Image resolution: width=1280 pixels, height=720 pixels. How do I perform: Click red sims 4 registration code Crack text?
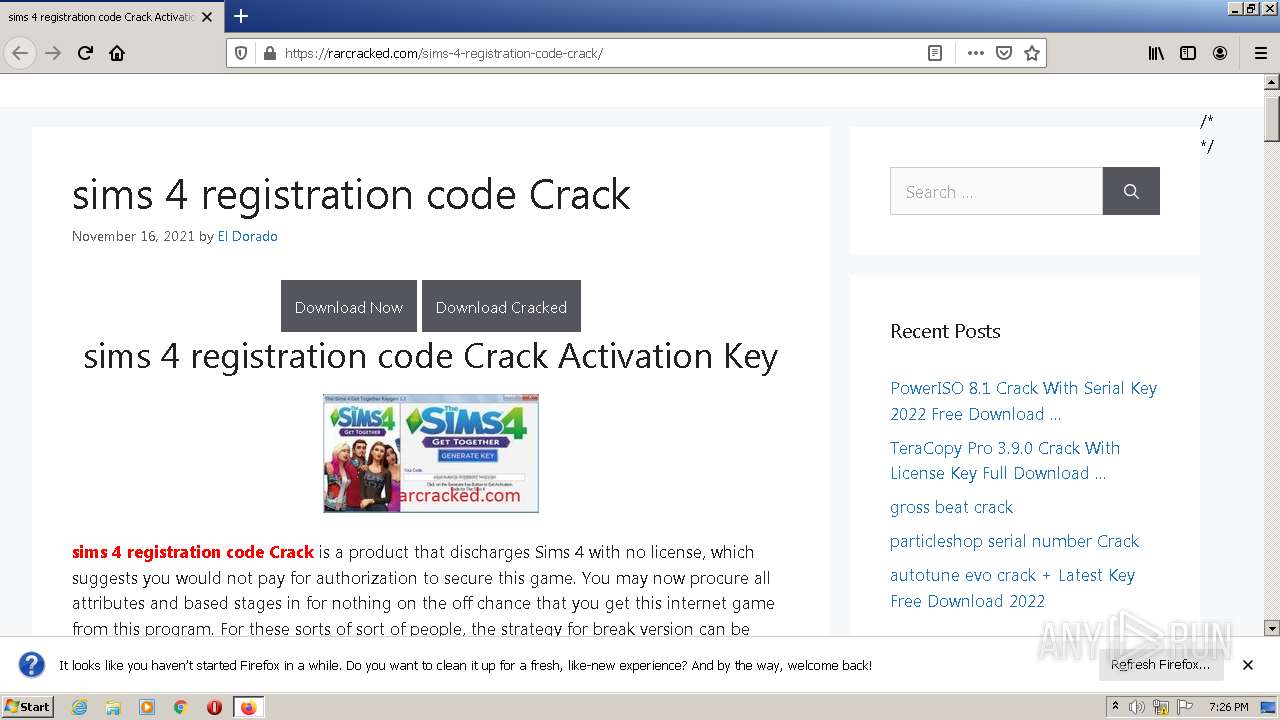click(193, 552)
